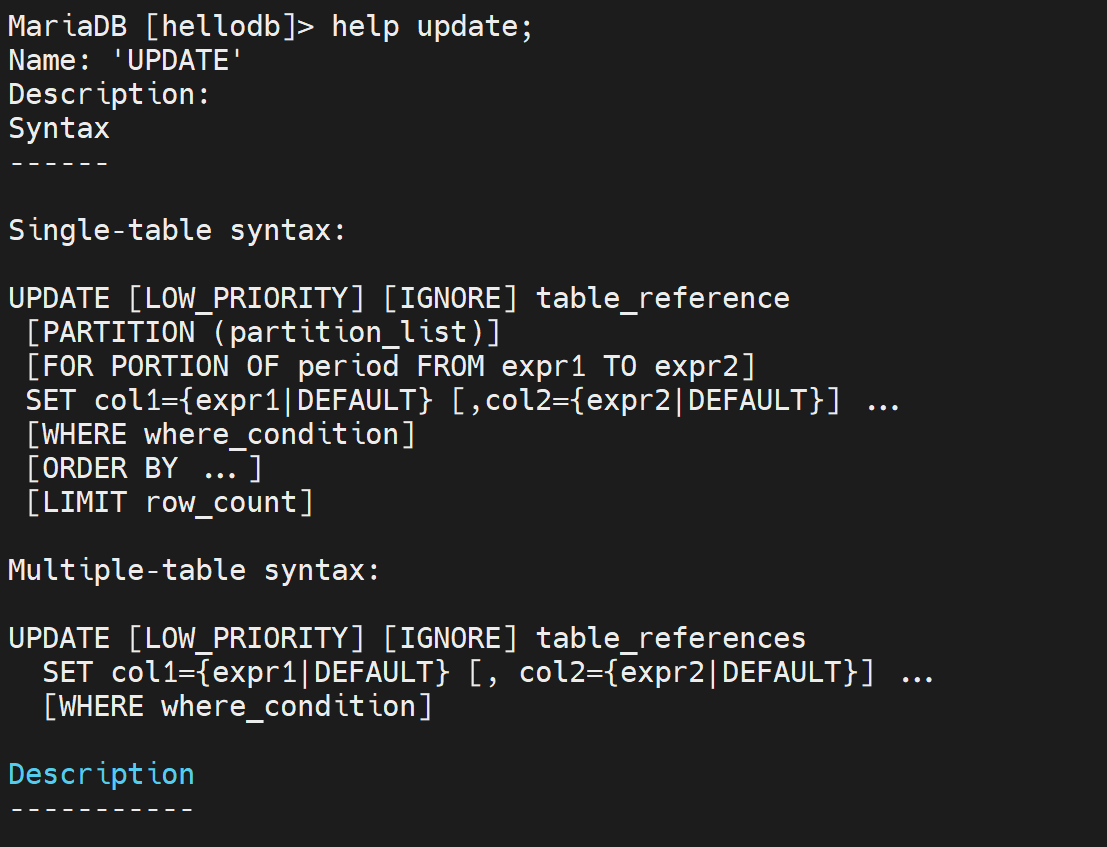Viewport: 1107px width, 847px height.
Task: Click the 'Multiple-table syntax:' heading
Action: (194, 571)
